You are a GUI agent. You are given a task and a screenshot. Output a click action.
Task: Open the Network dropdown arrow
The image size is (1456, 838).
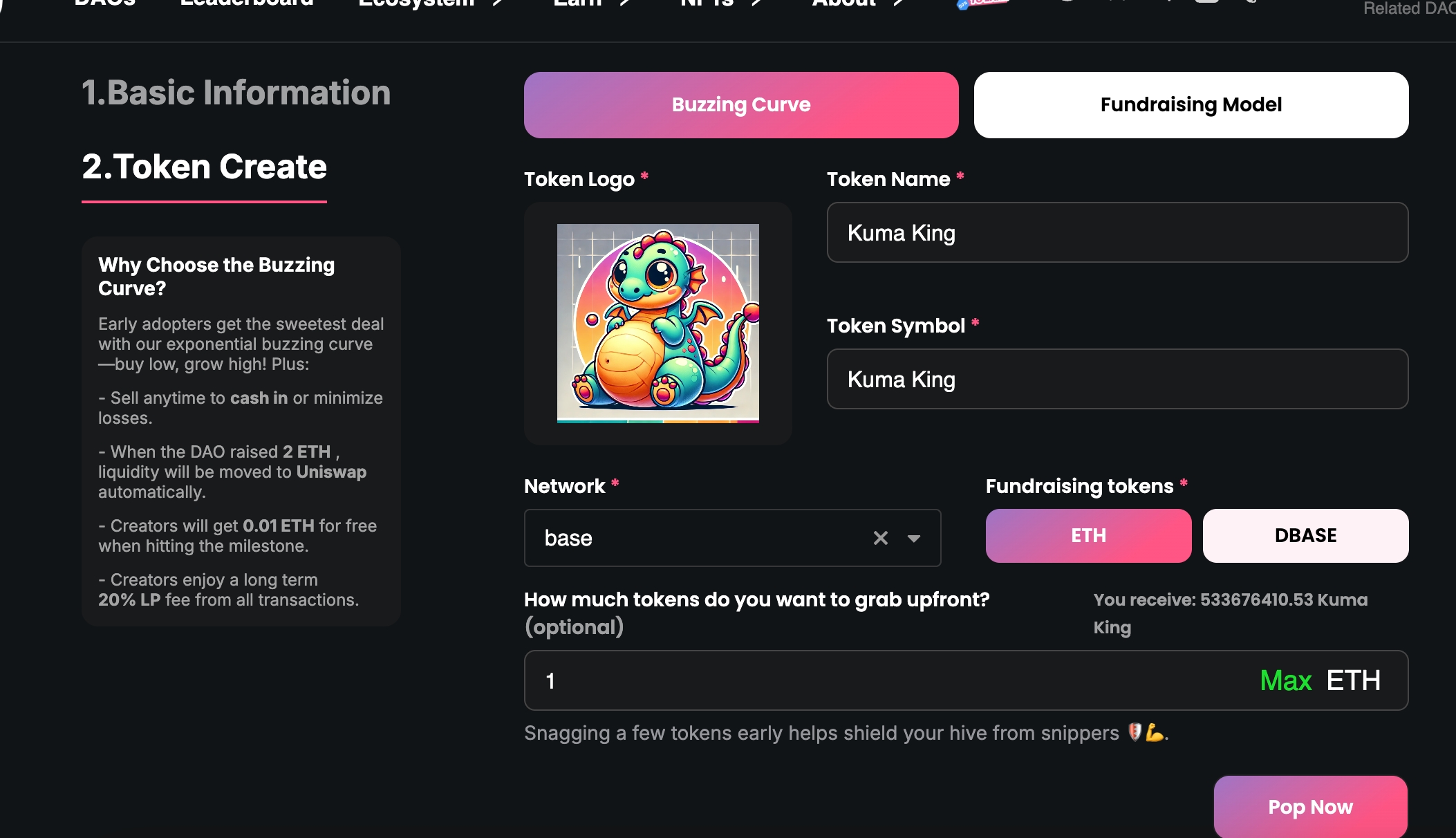coord(914,538)
